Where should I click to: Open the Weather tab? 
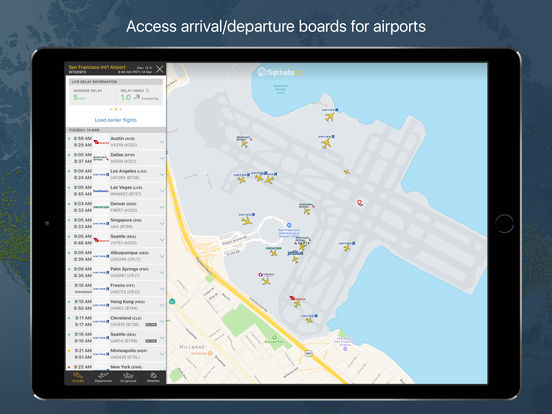click(x=153, y=378)
